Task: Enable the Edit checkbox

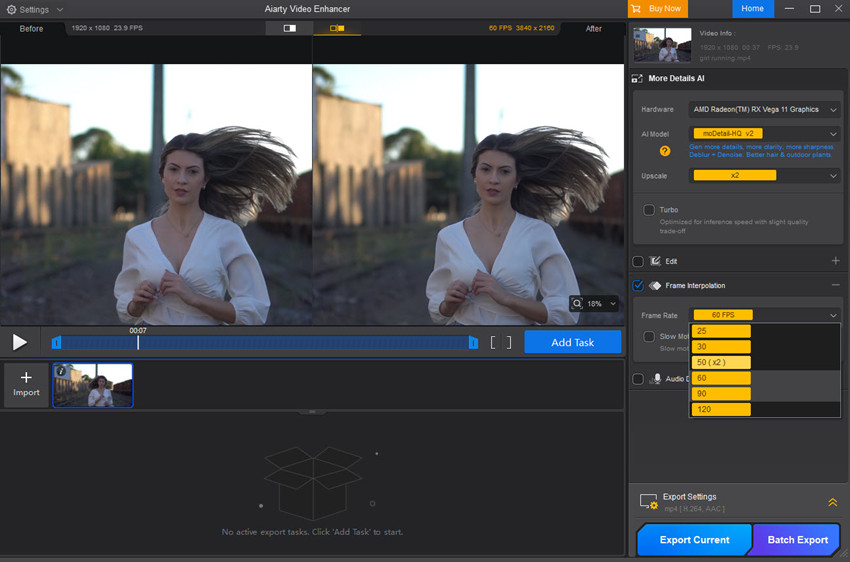Action: coord(638,261)
